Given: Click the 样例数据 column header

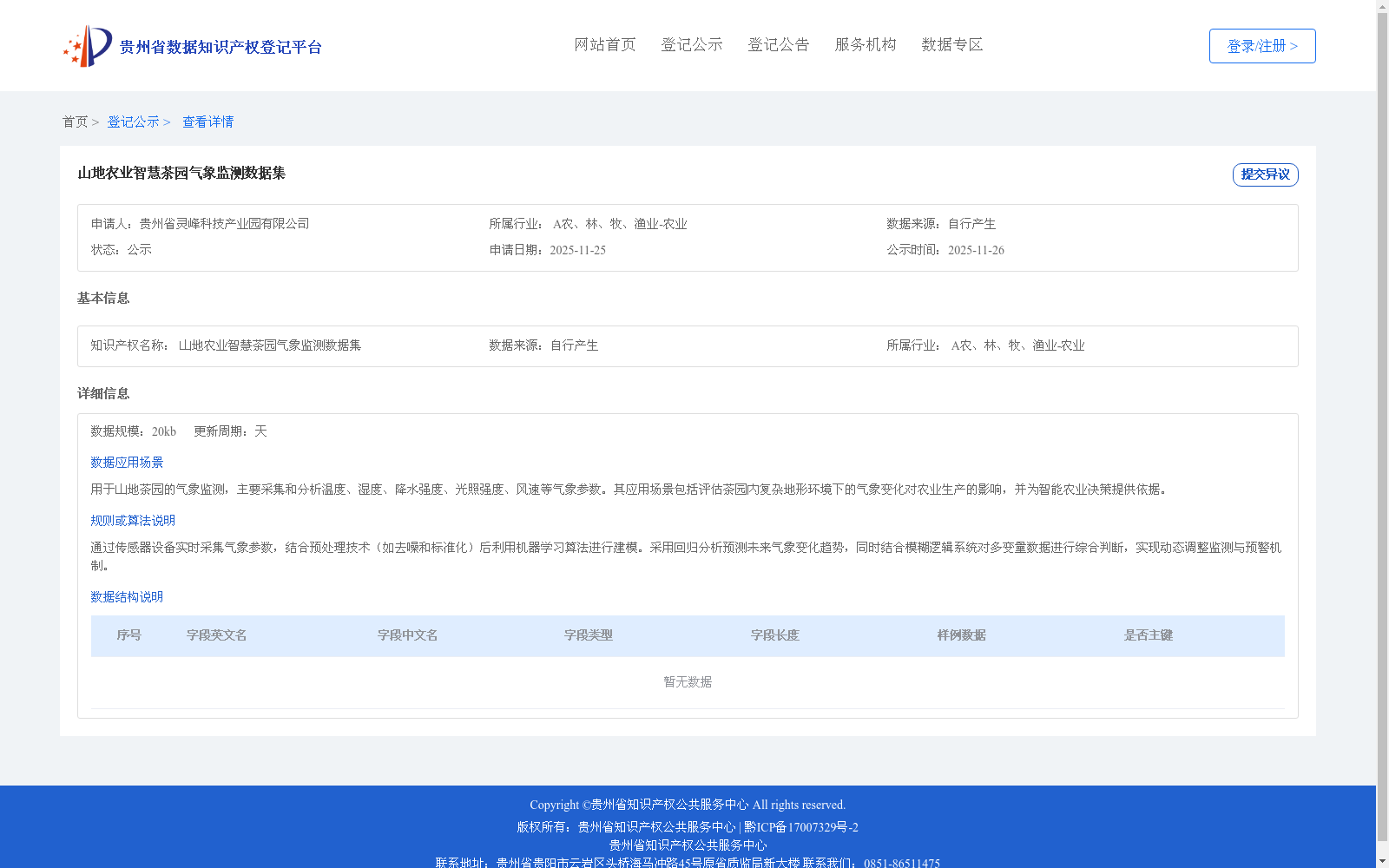Looking at the screenshot, I should 962,635.
